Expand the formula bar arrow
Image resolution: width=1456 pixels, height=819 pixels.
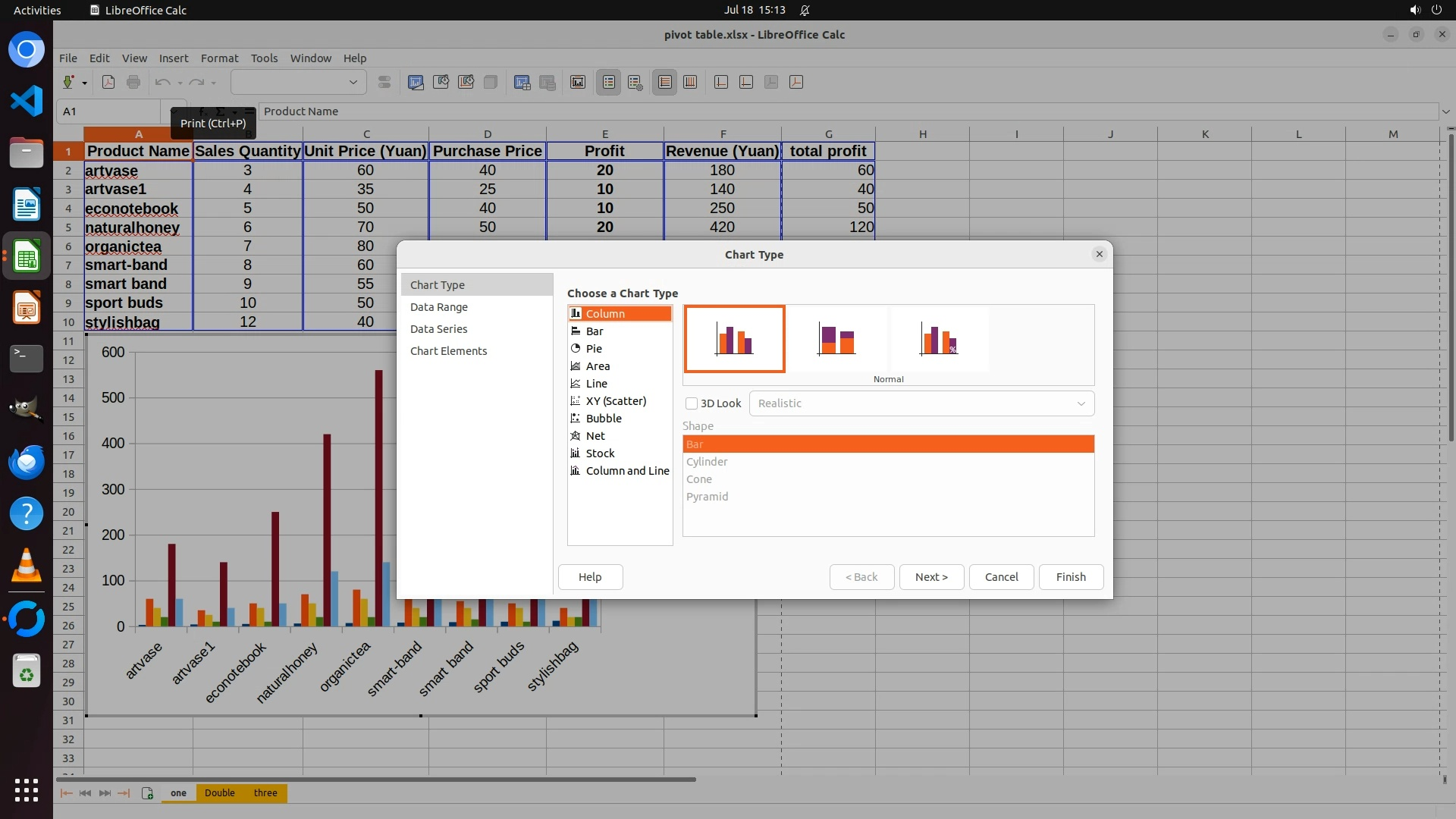[x=1446, y=111]
